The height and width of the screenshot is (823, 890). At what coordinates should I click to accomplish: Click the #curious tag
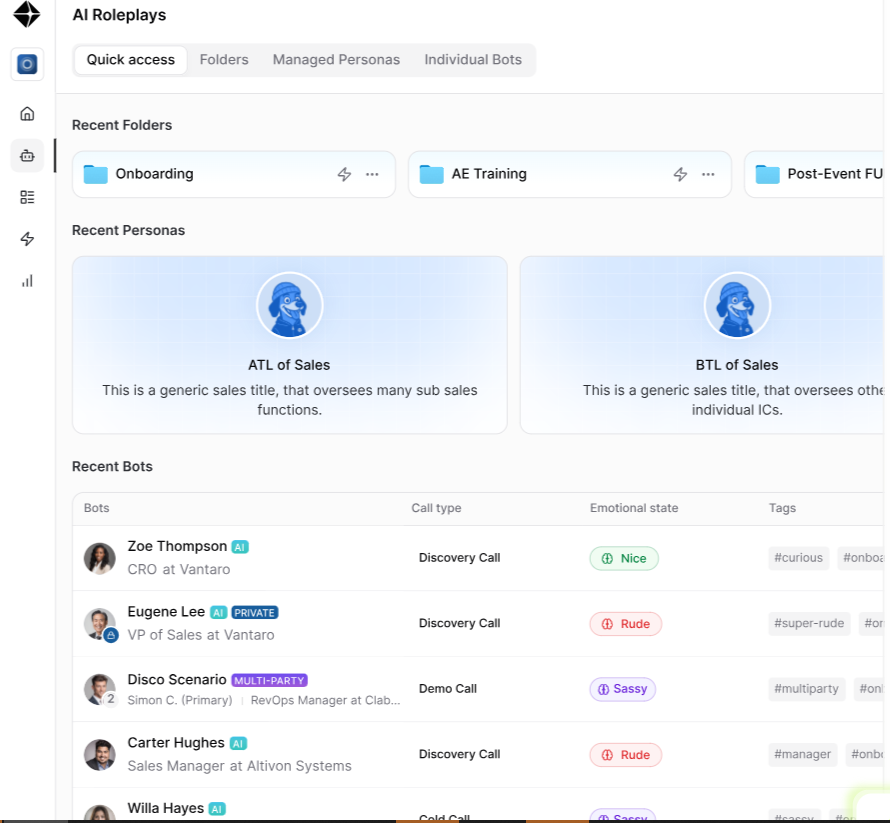pos(799,558)
